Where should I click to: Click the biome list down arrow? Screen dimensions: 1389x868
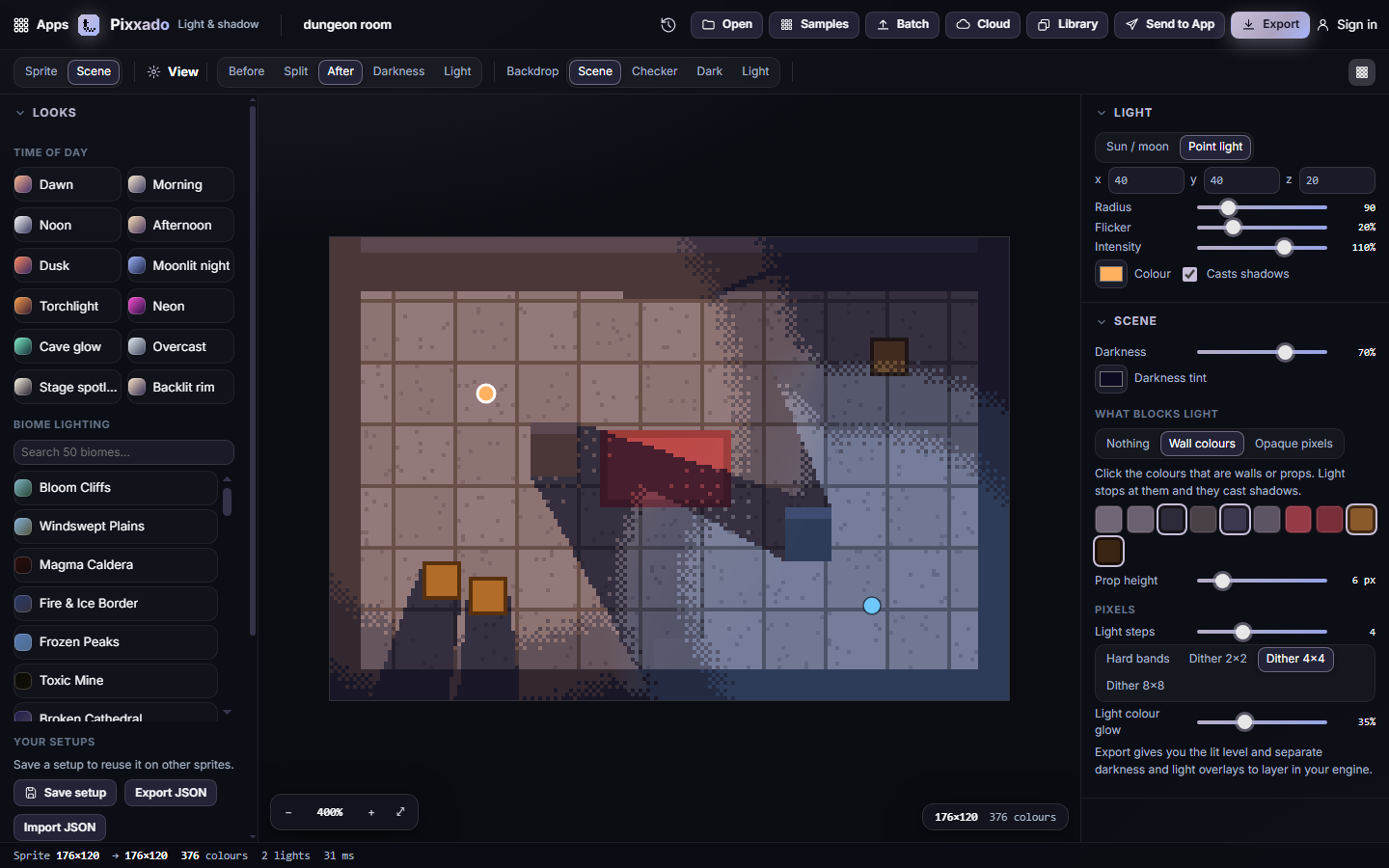[227, 712]
